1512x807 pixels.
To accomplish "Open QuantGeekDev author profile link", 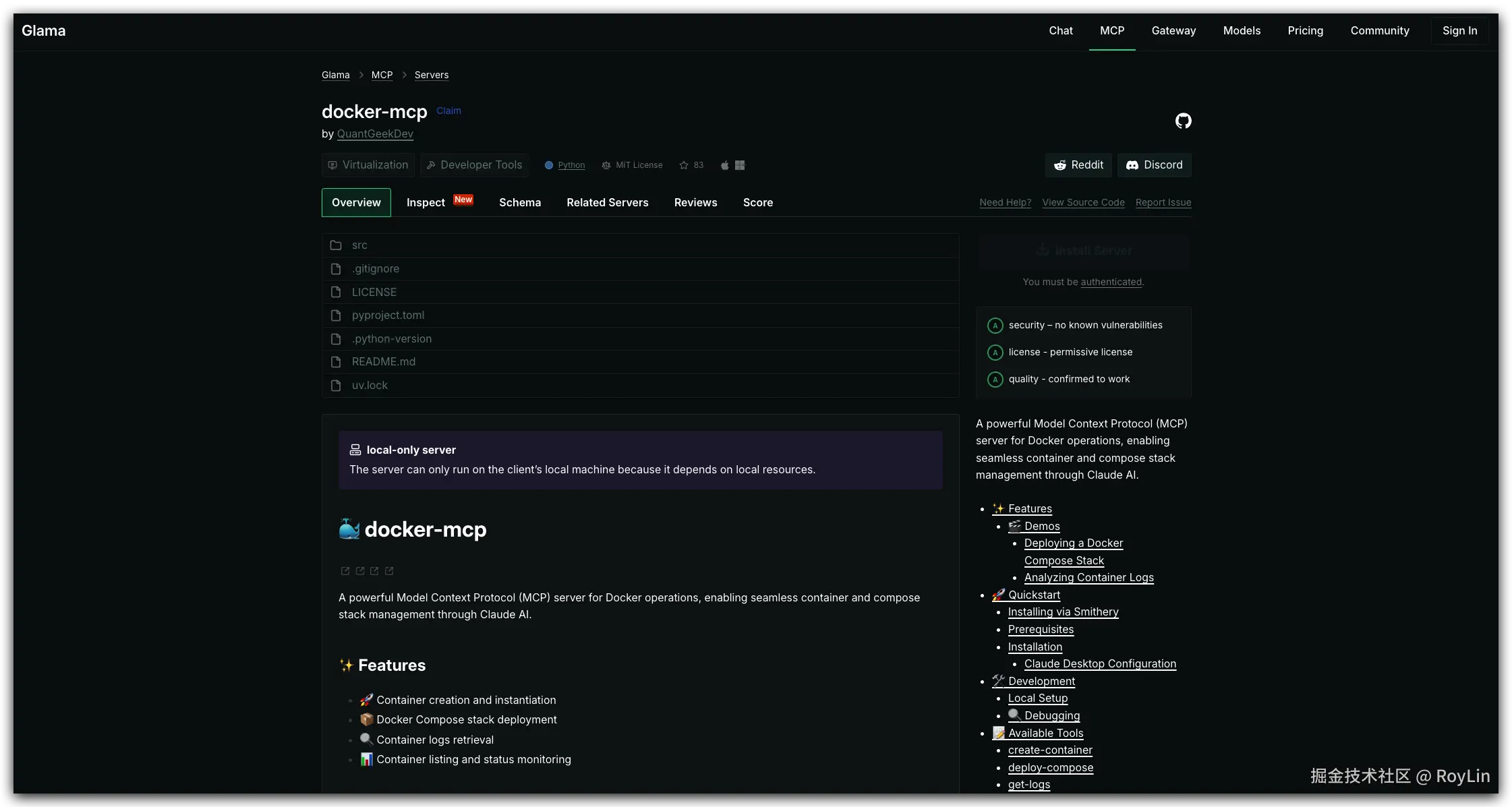I will [x=375, y=134].
